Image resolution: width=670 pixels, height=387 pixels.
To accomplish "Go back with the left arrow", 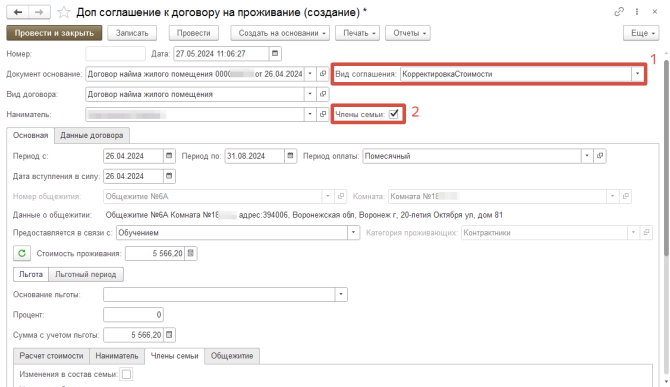I will 18,12.
